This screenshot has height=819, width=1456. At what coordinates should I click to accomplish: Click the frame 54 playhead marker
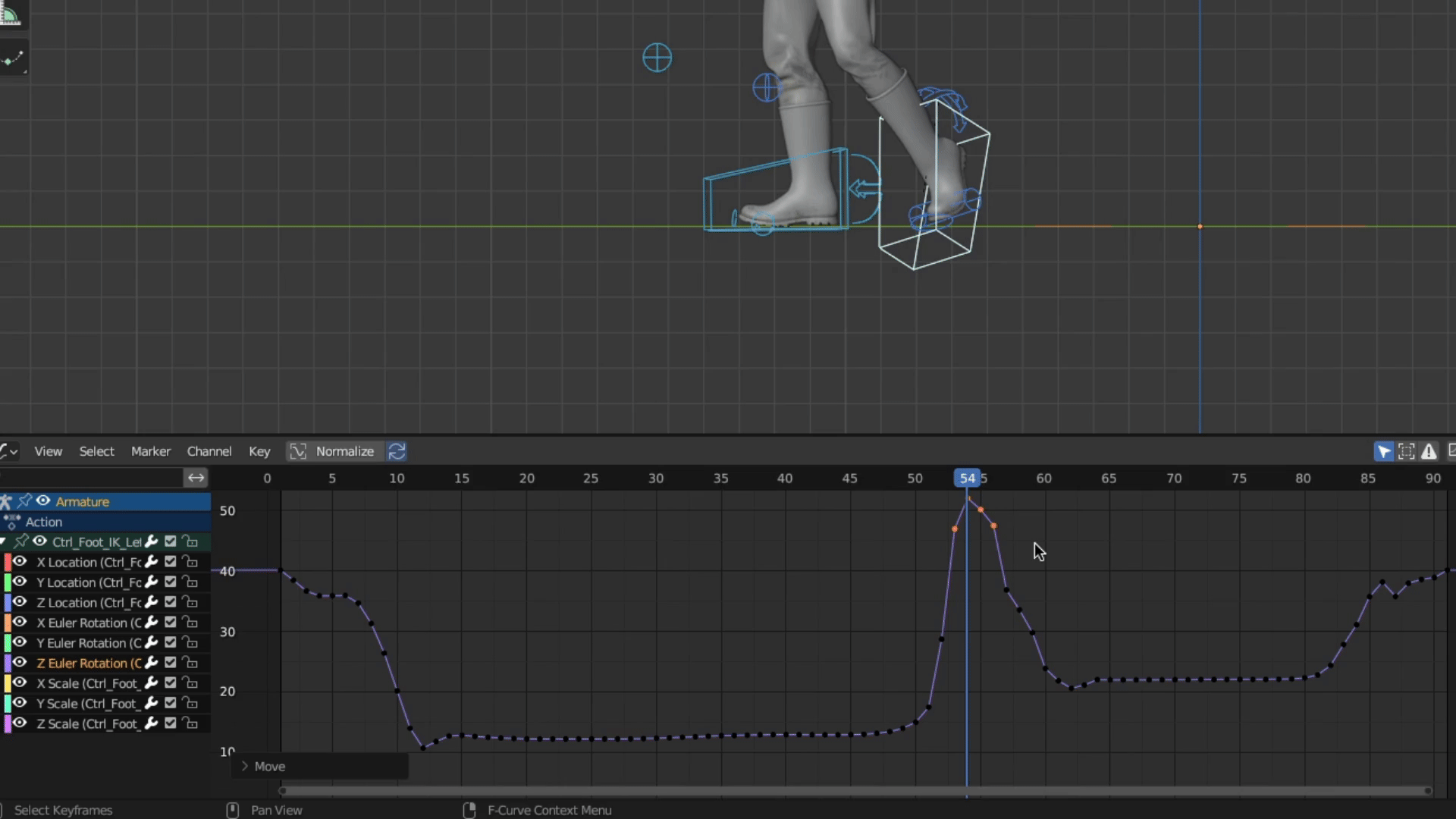[967, 478]
